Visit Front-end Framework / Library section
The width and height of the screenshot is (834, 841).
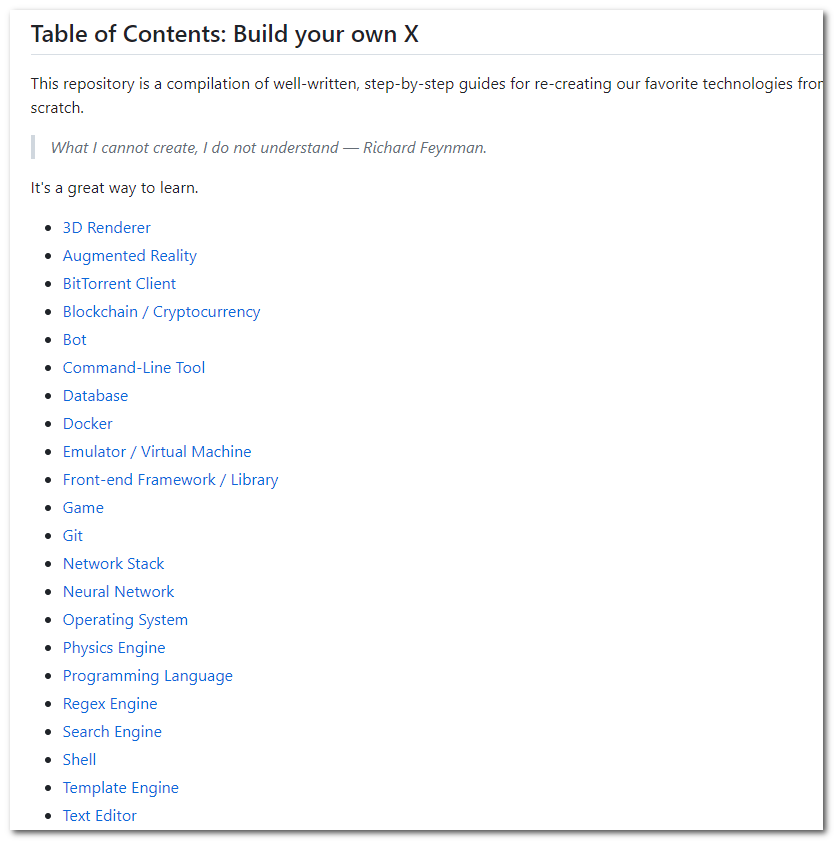(171, 480)
